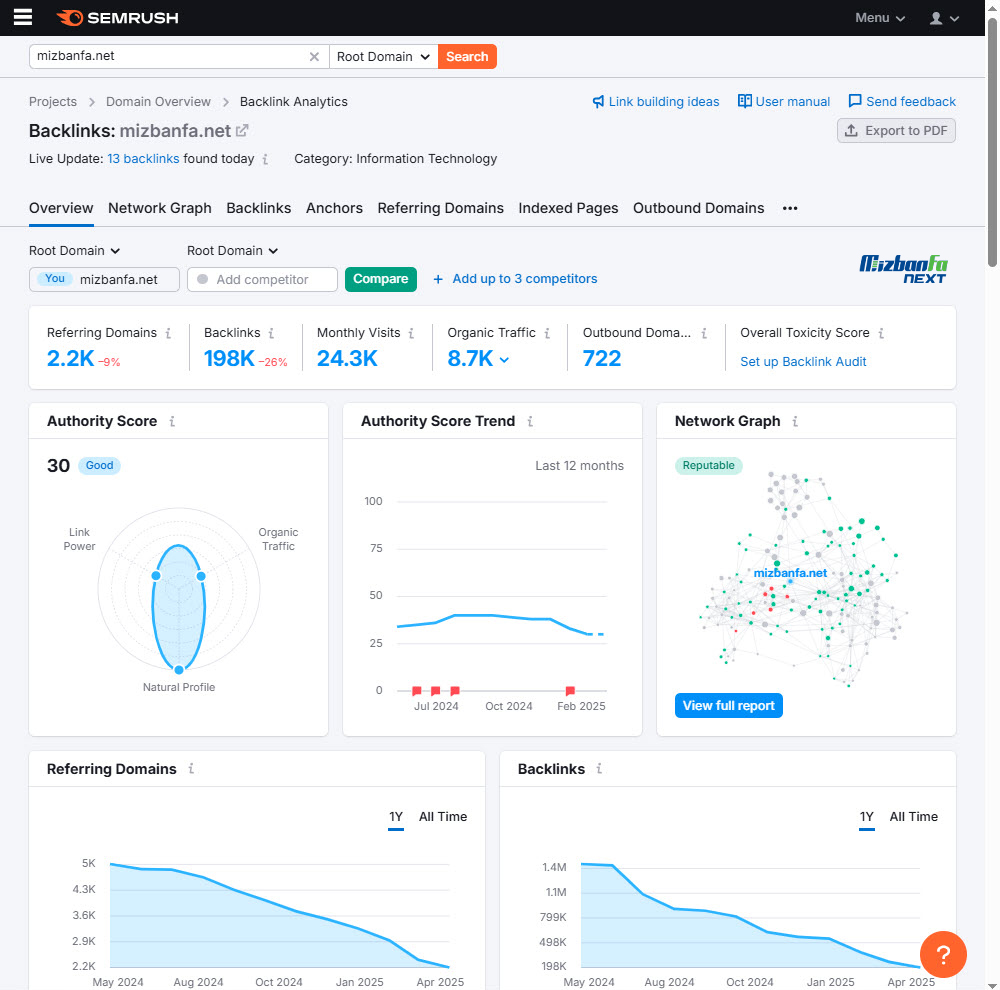1000x990 pixels.
Task: Select the Overview tab
Action: (x=61, y=209)
